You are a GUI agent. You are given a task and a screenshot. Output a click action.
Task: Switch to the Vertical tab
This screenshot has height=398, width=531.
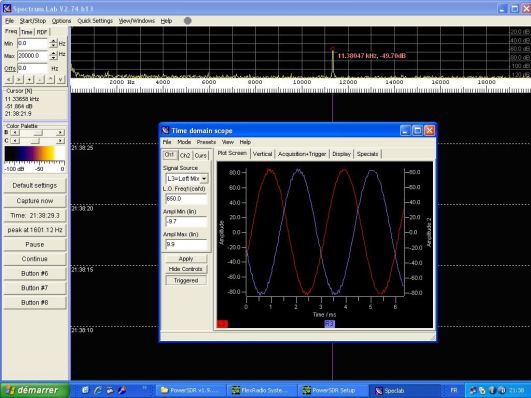pyautogui.click(x=262, y=154)
